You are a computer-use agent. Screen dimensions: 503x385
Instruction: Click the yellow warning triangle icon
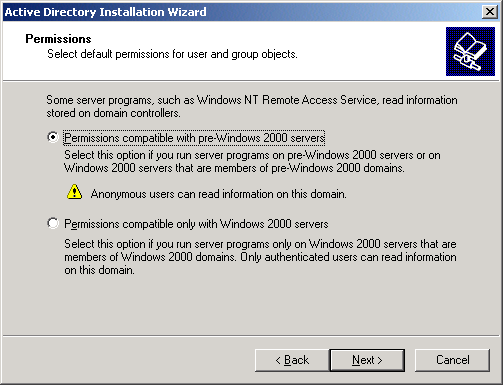(x=74, y=192)
